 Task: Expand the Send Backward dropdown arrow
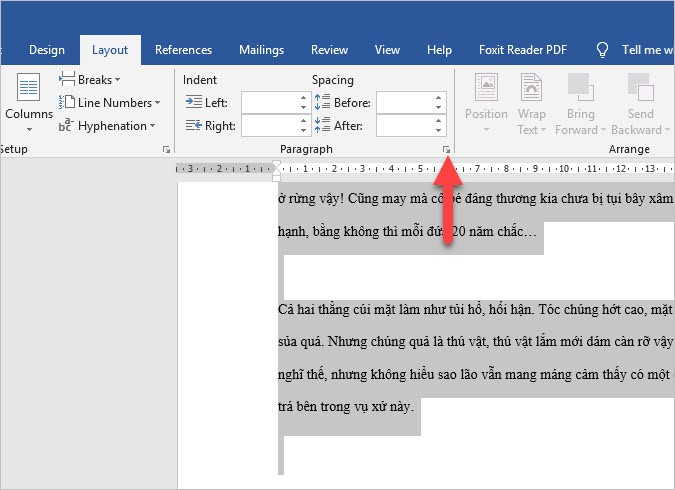click(667, 130)
